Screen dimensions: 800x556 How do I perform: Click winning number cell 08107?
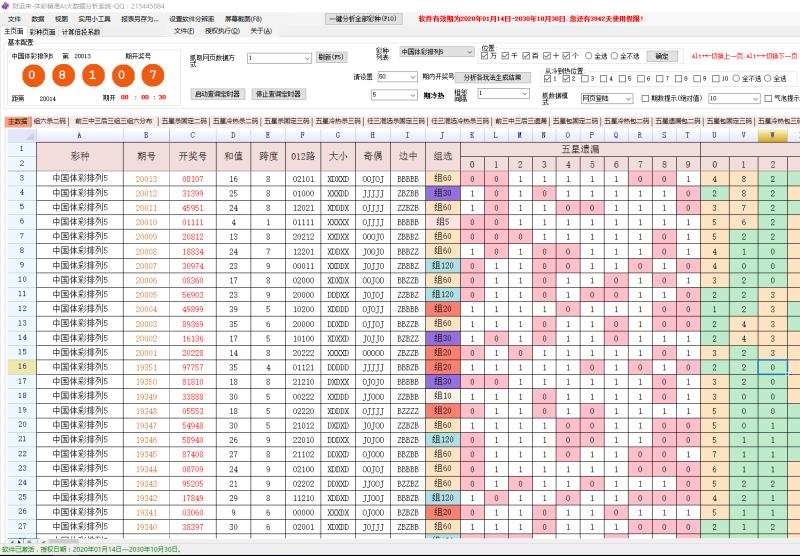pos(192,179)
